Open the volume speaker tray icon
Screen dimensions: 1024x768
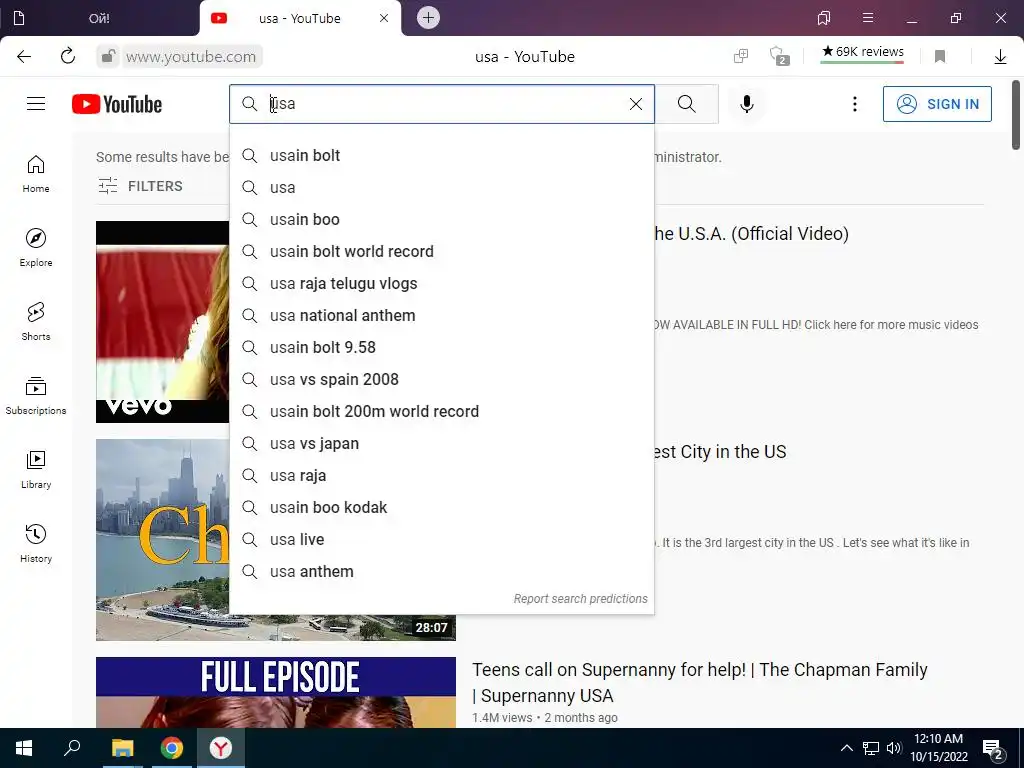coord(894,748)
